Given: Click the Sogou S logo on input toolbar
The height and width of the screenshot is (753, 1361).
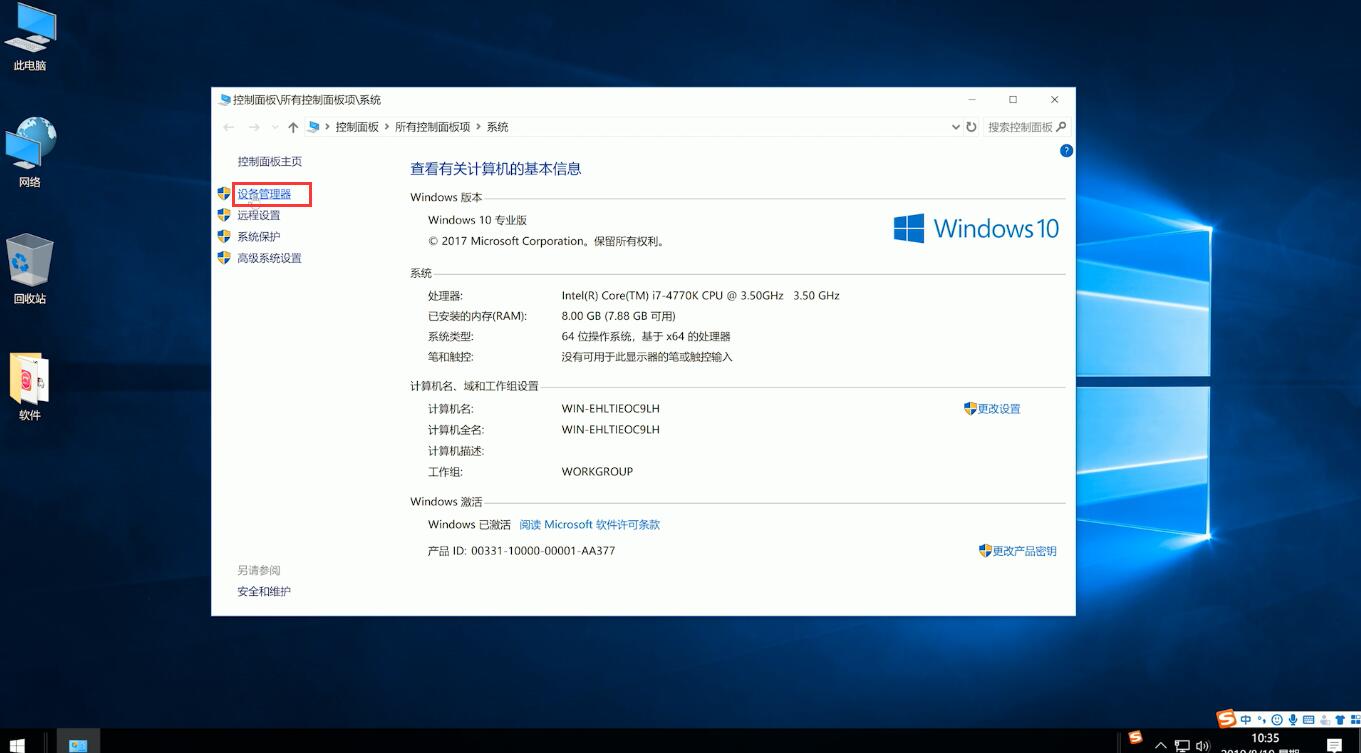Looking at the screenshot, I should (x=1226, y=720).
